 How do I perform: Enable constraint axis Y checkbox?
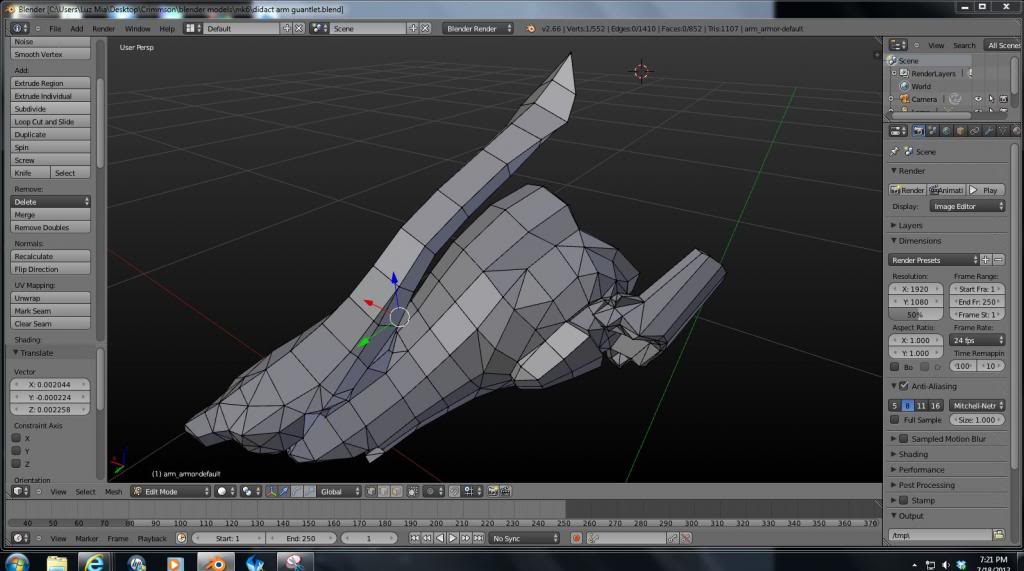(x=16, y=451)
